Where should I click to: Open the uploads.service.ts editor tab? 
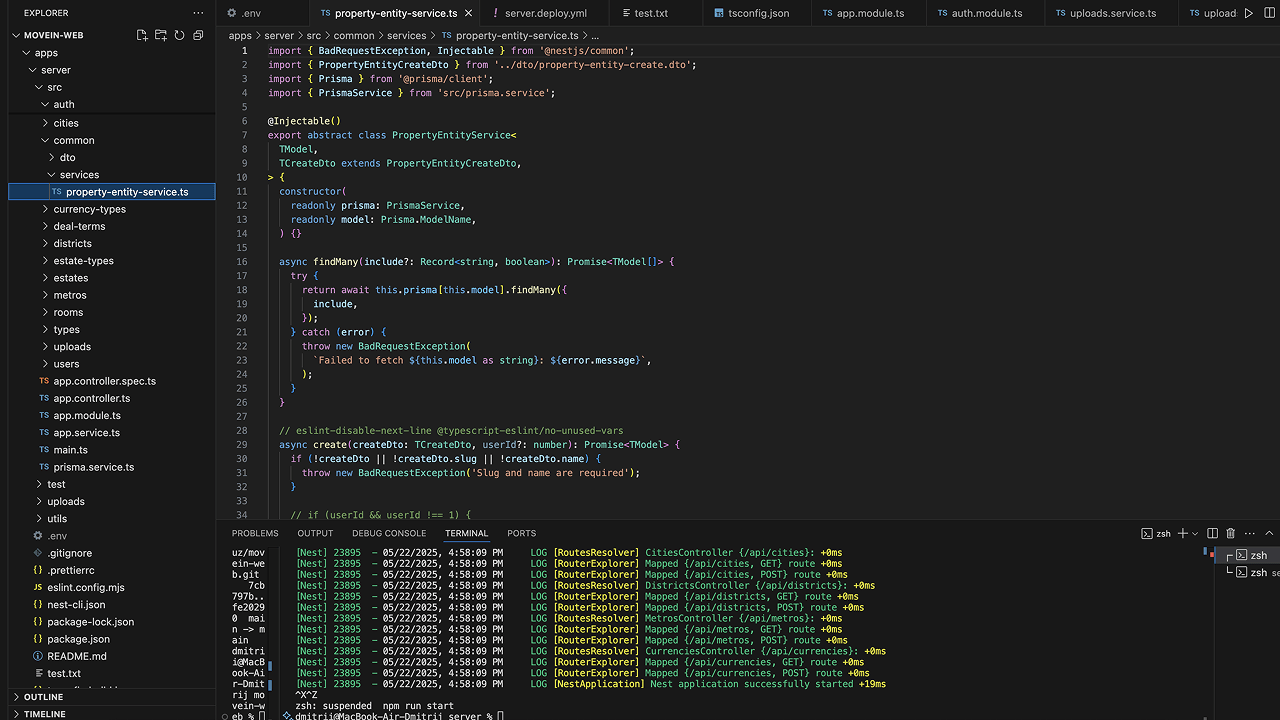pyautogui.click(x=1112, y=13)
